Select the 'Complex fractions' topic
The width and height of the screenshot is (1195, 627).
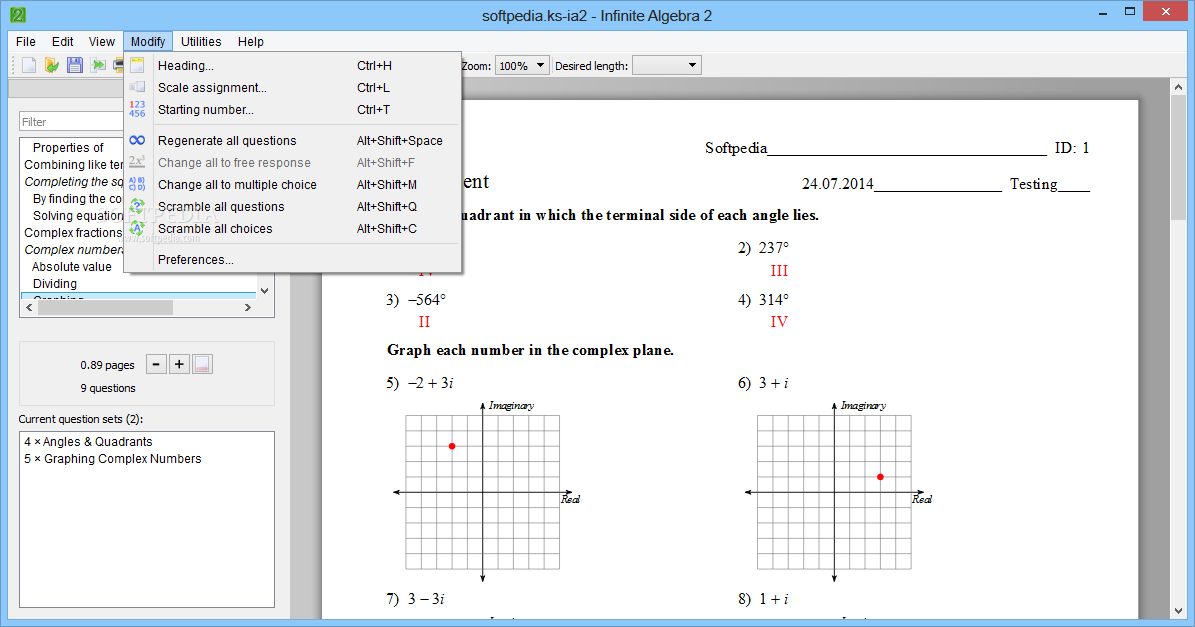pos(73,232)
